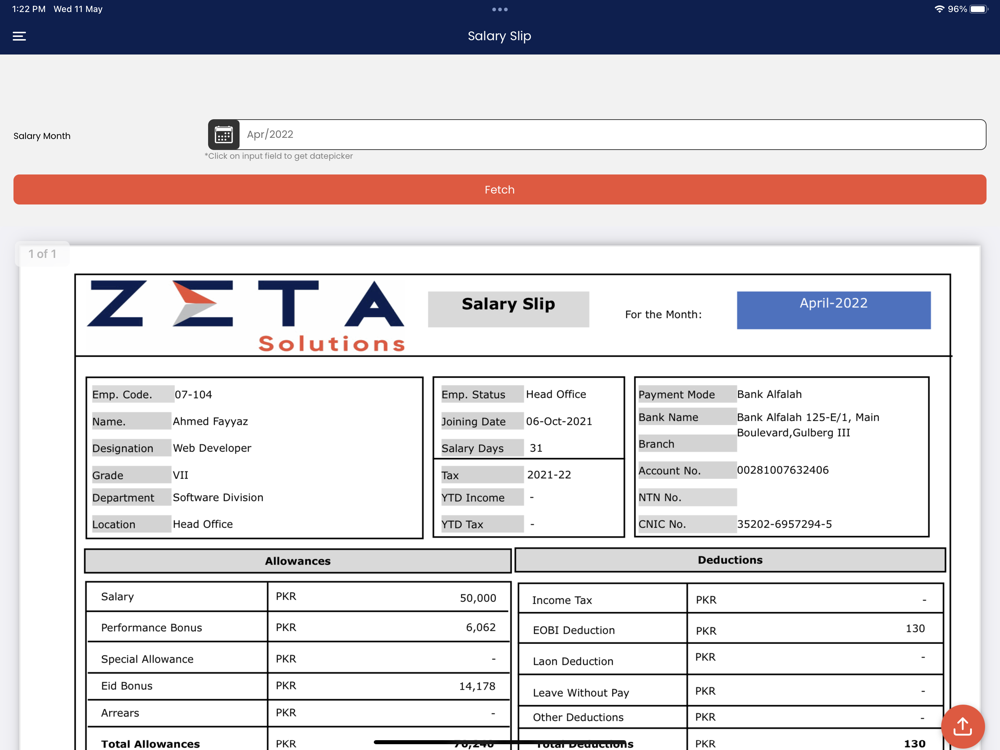Click payment mode 'Bank Alfalah'
1000x750 pixels.
click(x=769, y=394)
